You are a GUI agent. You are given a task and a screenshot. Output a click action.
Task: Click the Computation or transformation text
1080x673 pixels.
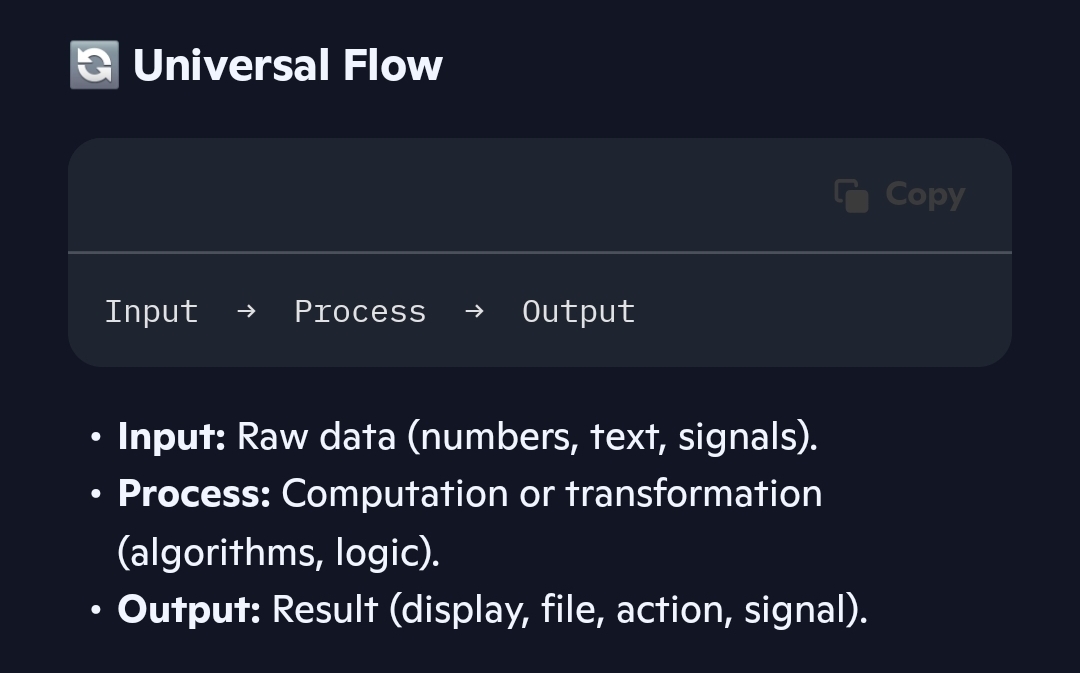point(552,494)
